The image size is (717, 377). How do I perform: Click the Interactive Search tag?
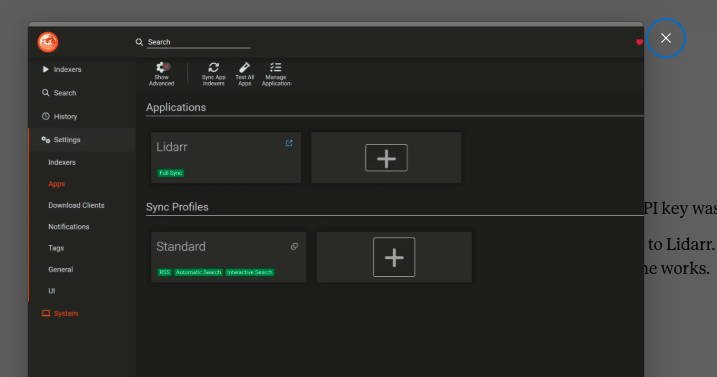coord(250,272)
